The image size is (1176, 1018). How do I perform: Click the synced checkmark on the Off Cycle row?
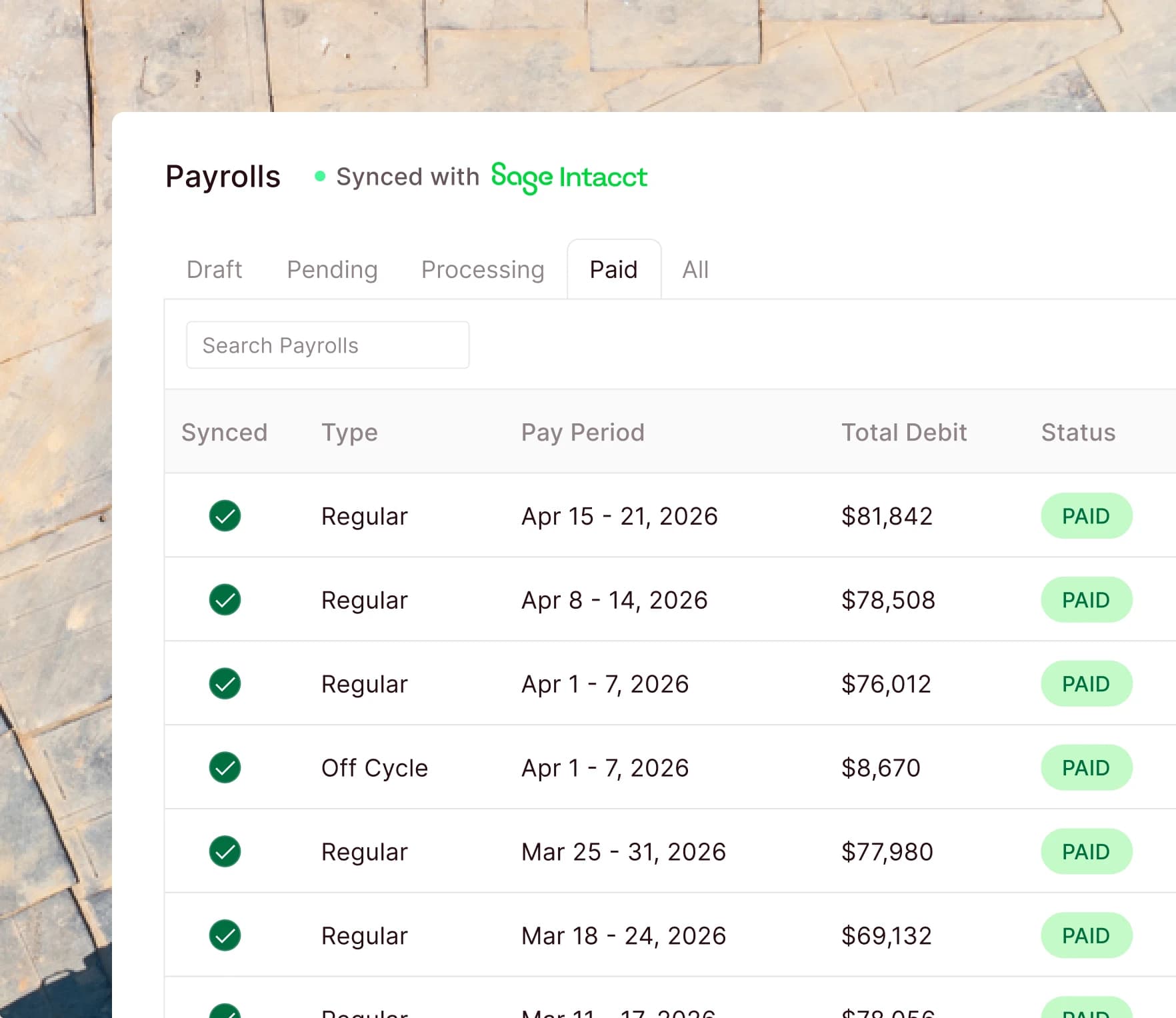tap(225, 767)
